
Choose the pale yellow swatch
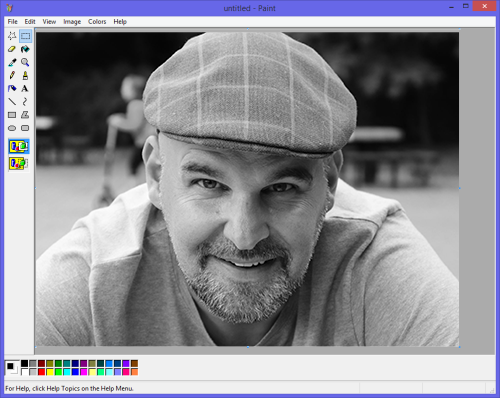tap(92, 372)
